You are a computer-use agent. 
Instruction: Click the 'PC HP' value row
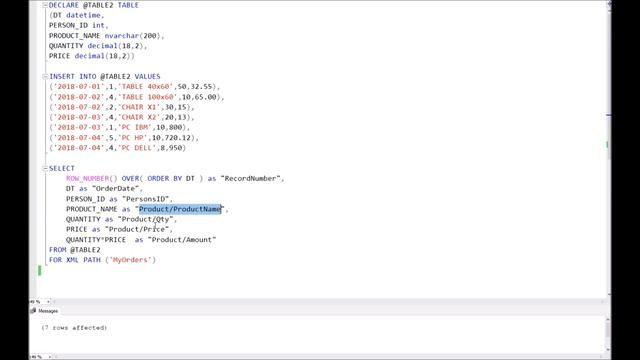click(x=124, y=138)
